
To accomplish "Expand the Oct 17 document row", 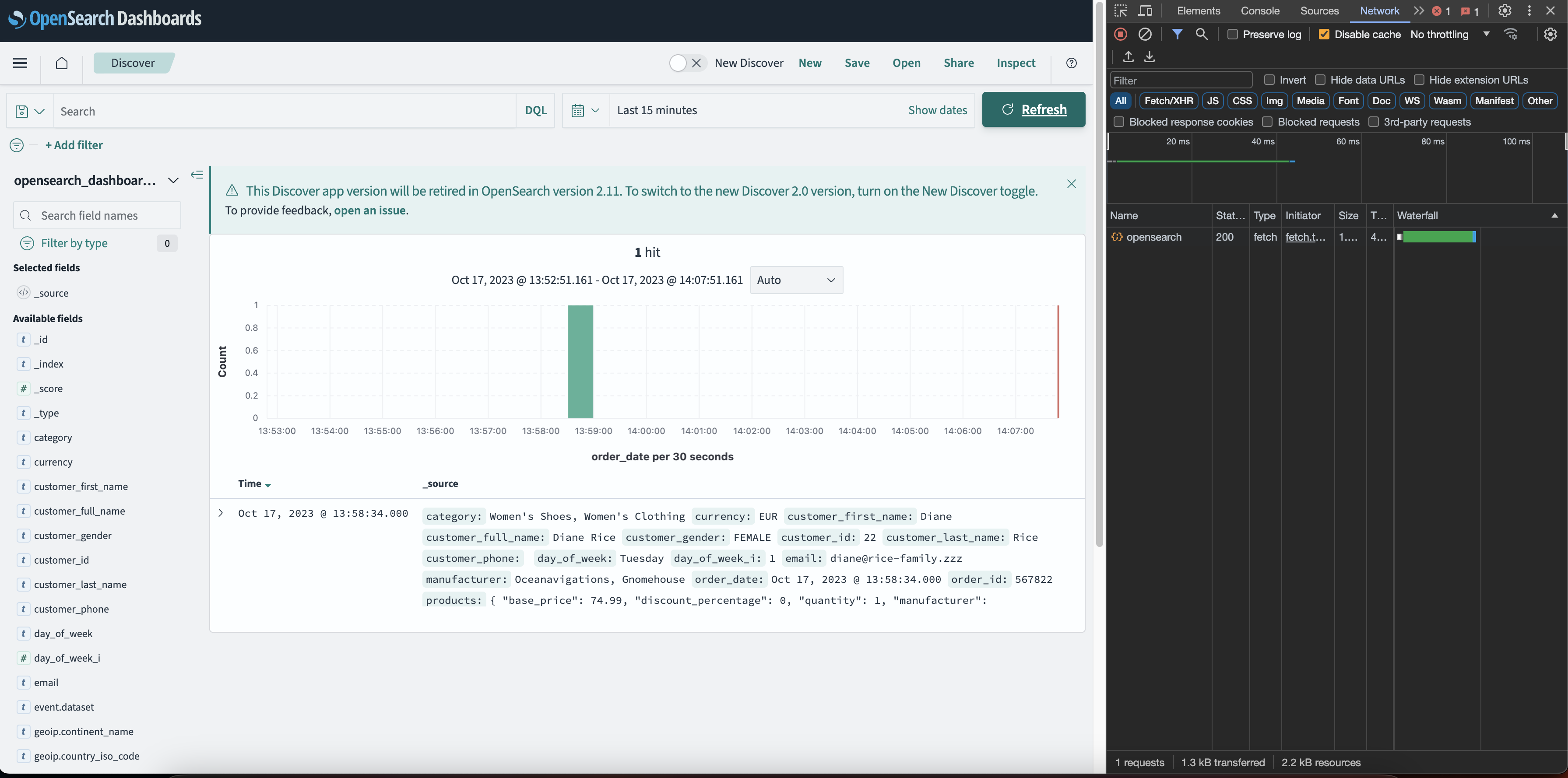I will point(221,513).
